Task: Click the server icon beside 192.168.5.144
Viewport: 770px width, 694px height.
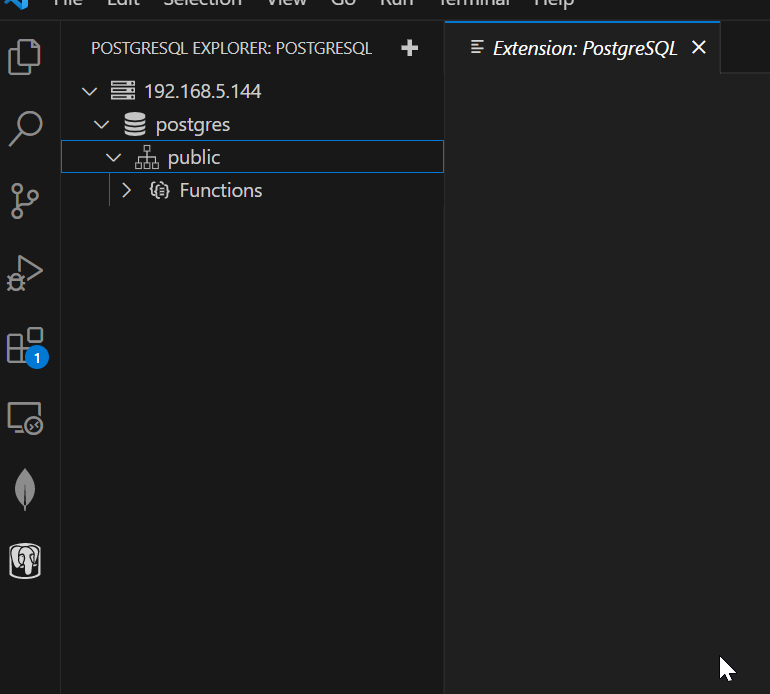Action: [123, 91]
